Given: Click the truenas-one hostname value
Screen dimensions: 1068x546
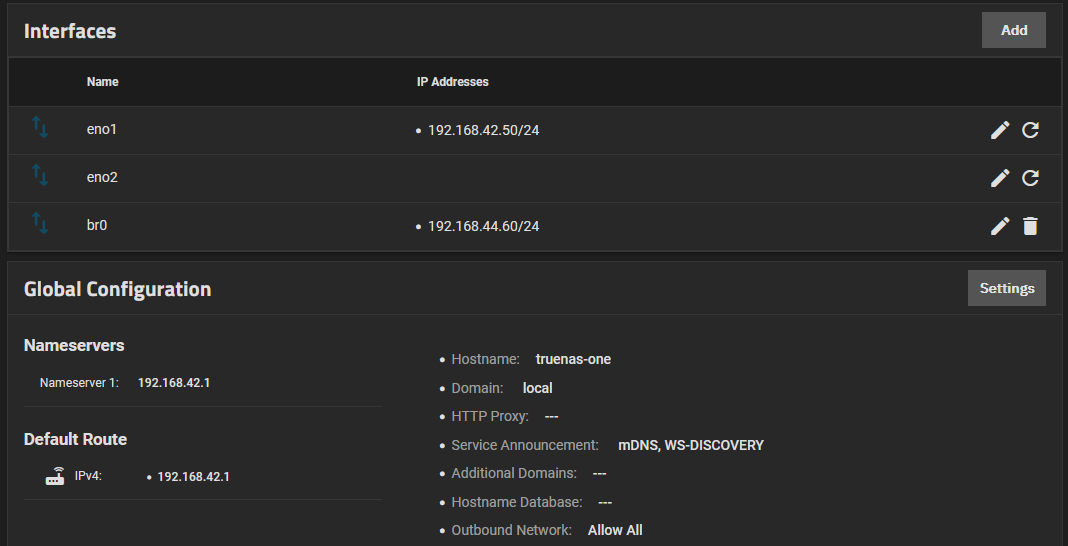Looking at the screenshot, I should tap(573, 359).
